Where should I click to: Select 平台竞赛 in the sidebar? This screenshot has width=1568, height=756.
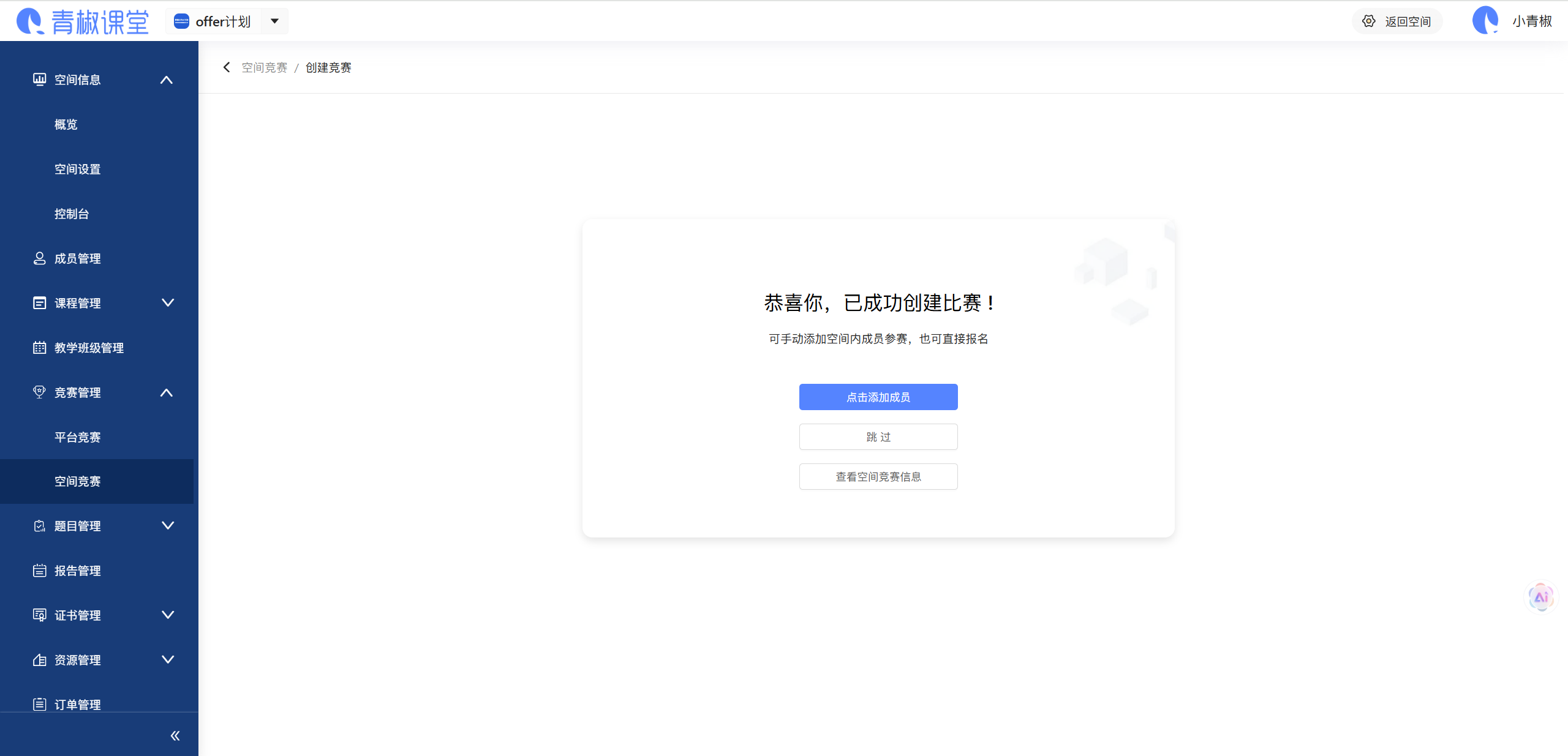(77, 436)
